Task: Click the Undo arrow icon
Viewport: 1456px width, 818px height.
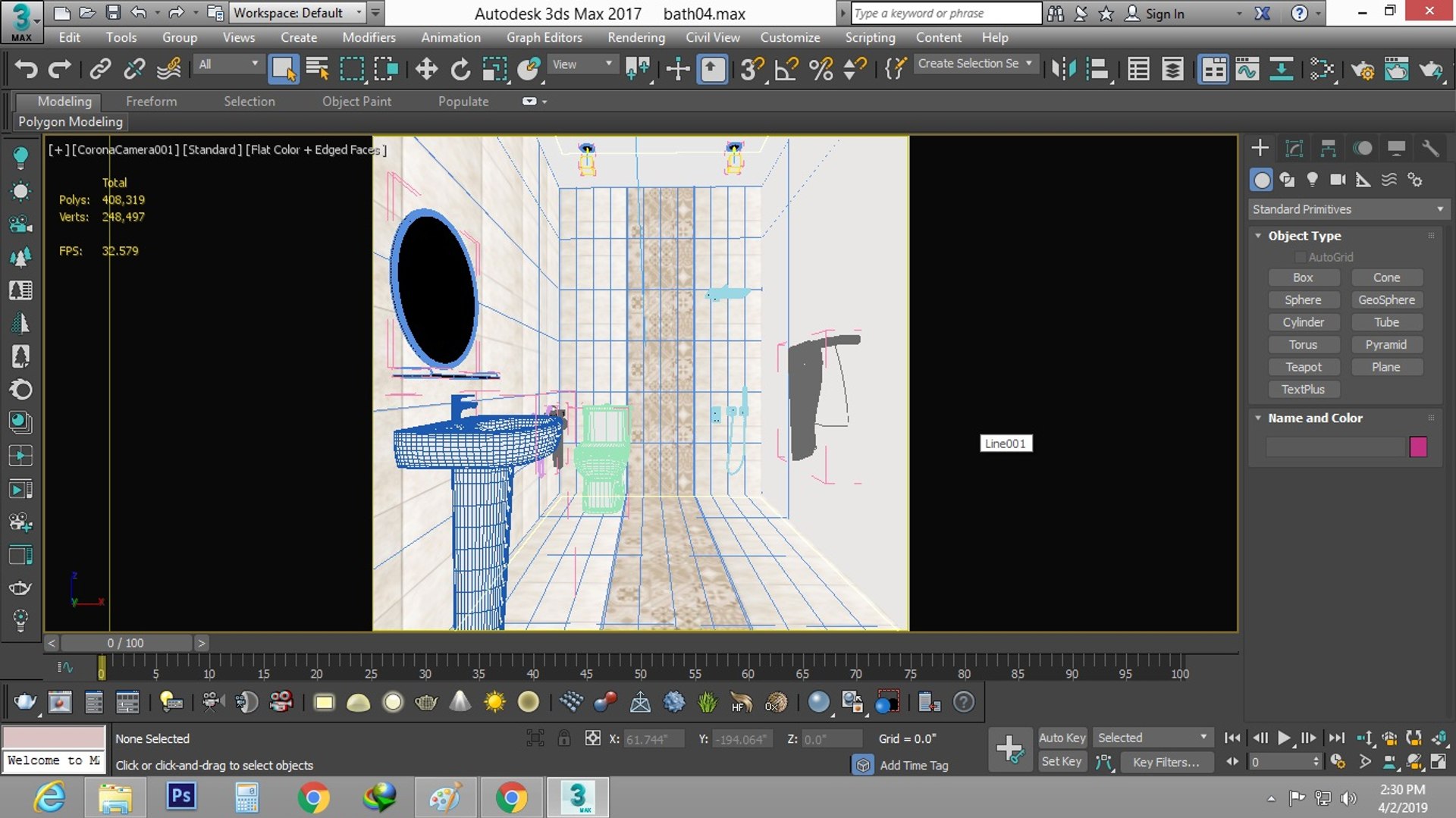Action: [26, 69]
